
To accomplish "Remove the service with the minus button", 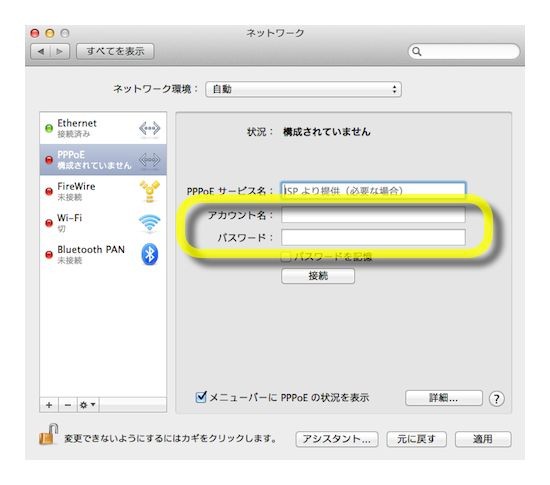I will pyautogui.click(x=68, y=405).
